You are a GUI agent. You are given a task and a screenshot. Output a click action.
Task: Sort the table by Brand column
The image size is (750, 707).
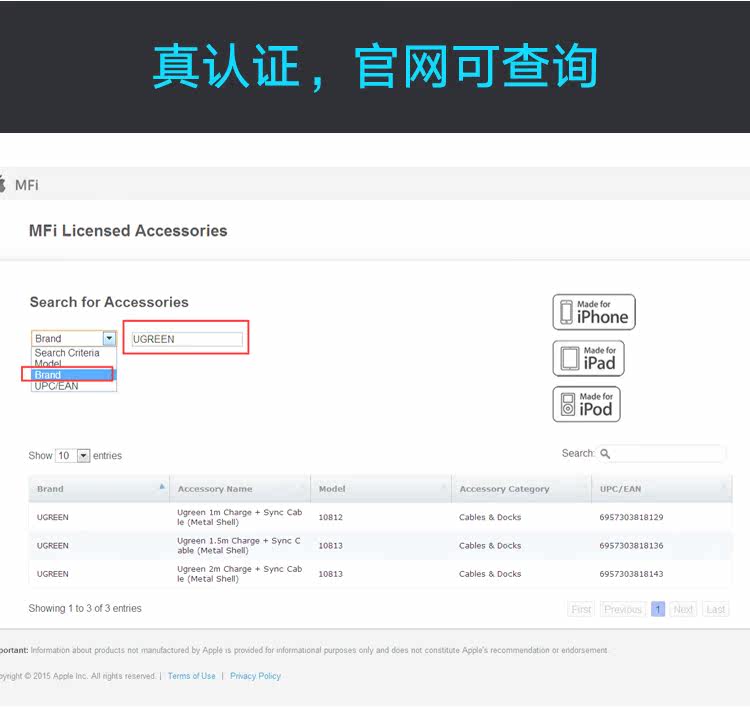(99, 489)
